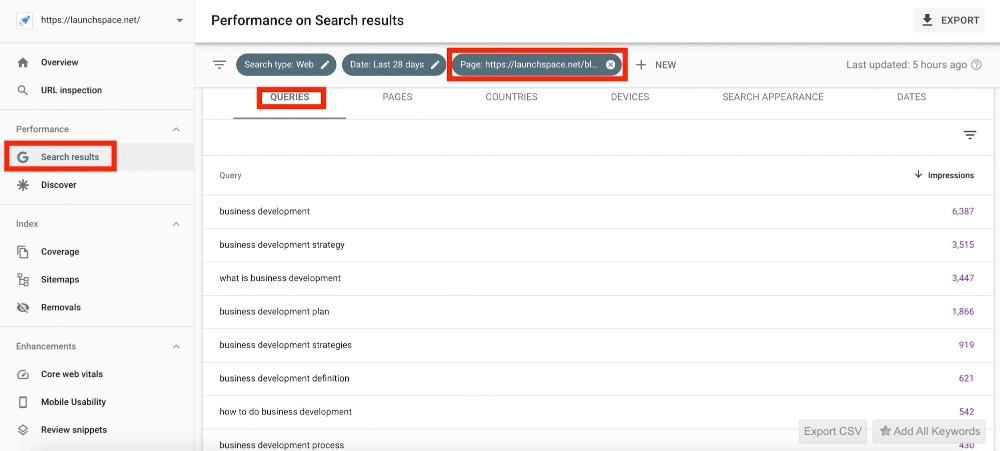Click the Overview home icon

click(23, 63)
